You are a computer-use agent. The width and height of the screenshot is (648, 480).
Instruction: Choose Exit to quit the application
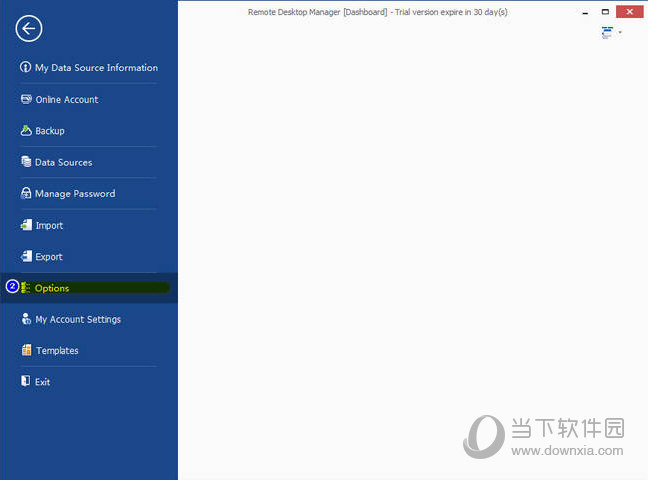pyautogui.click(x=42, y=382)
